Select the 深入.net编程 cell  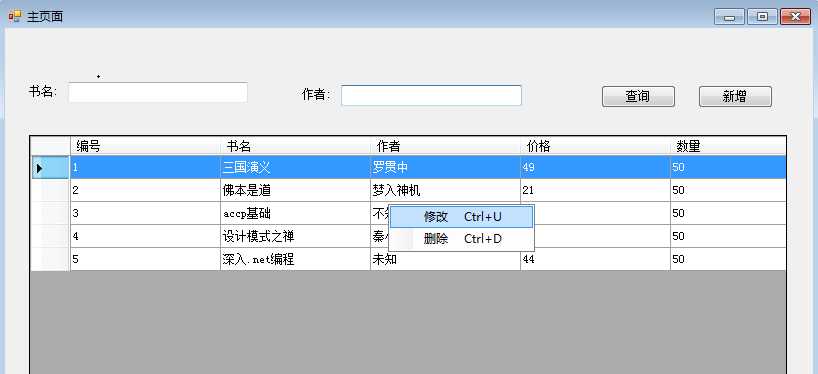pyautogui.click(x=295, y=259)
